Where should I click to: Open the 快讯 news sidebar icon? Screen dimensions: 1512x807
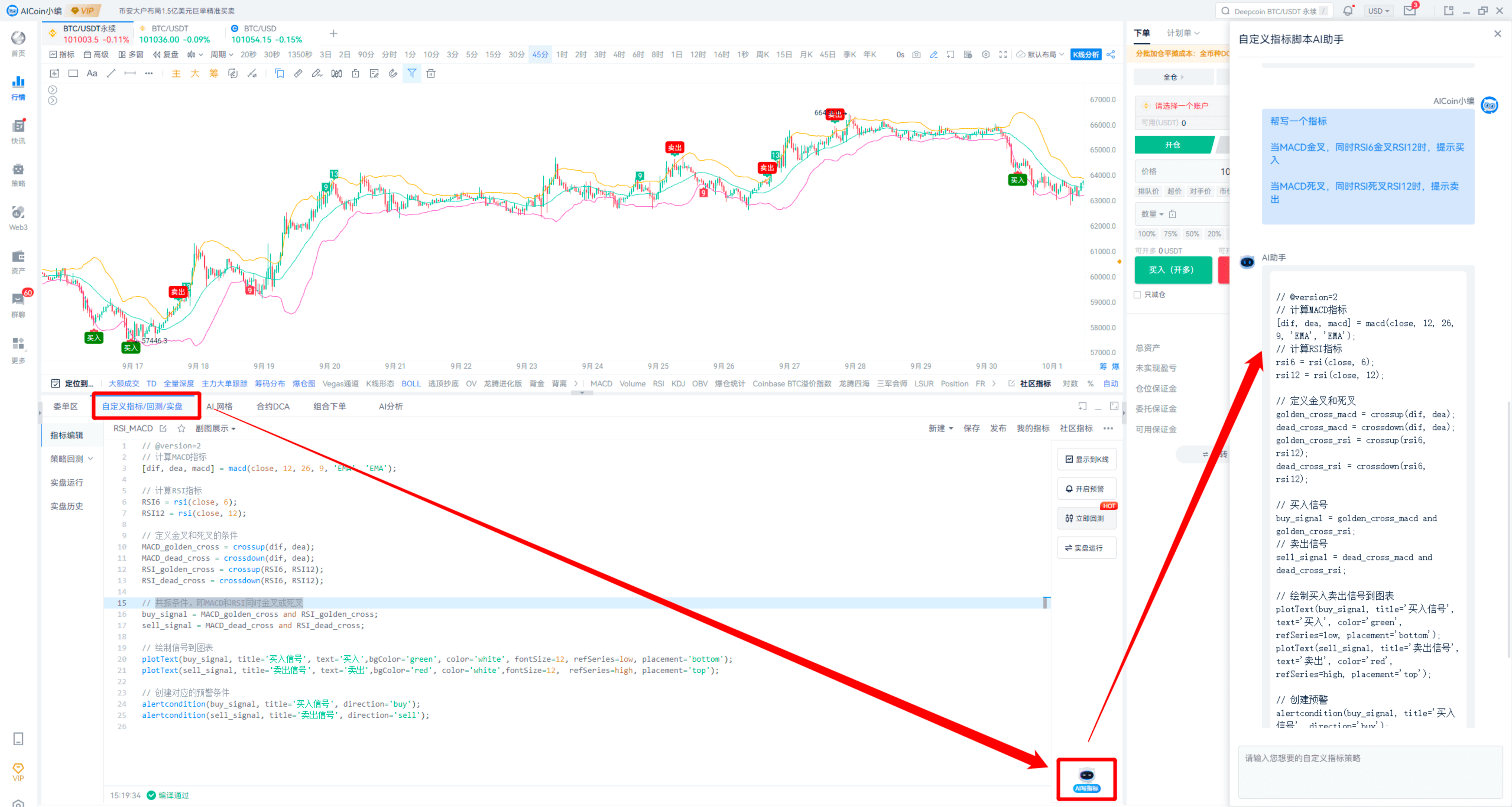point(18,131)
